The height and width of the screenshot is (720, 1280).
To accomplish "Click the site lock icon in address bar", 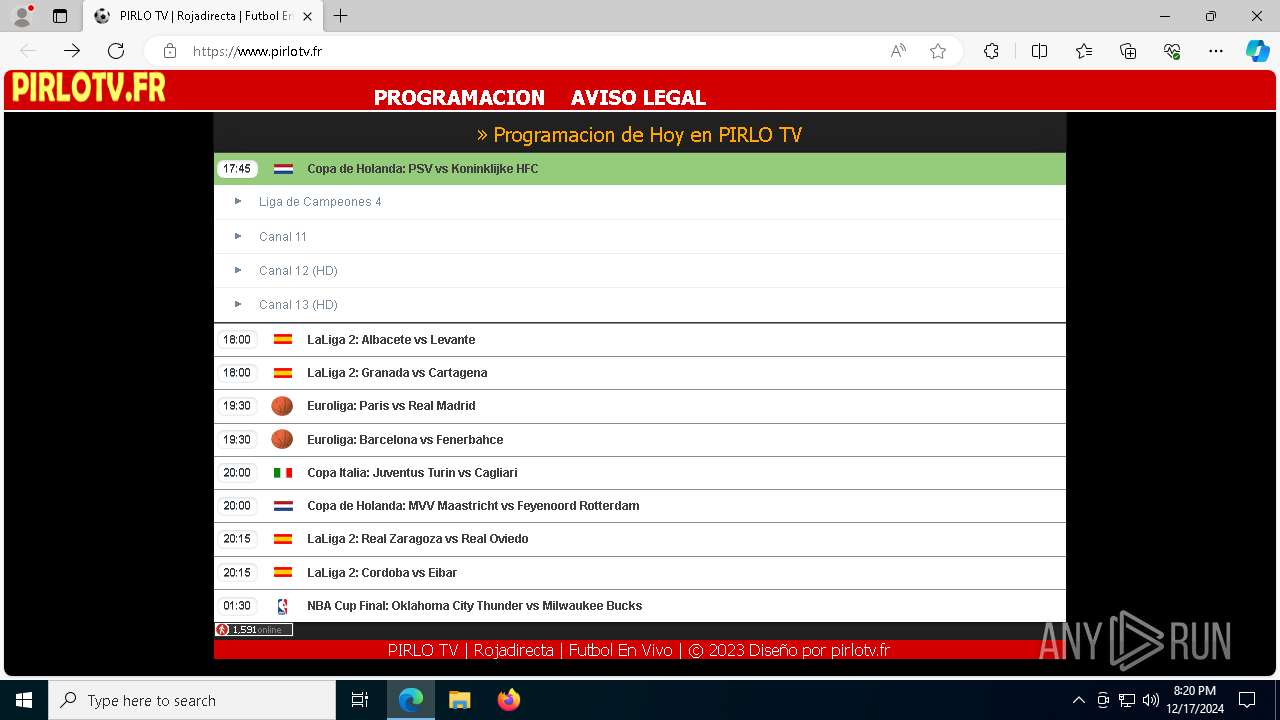I will point(170,51).
